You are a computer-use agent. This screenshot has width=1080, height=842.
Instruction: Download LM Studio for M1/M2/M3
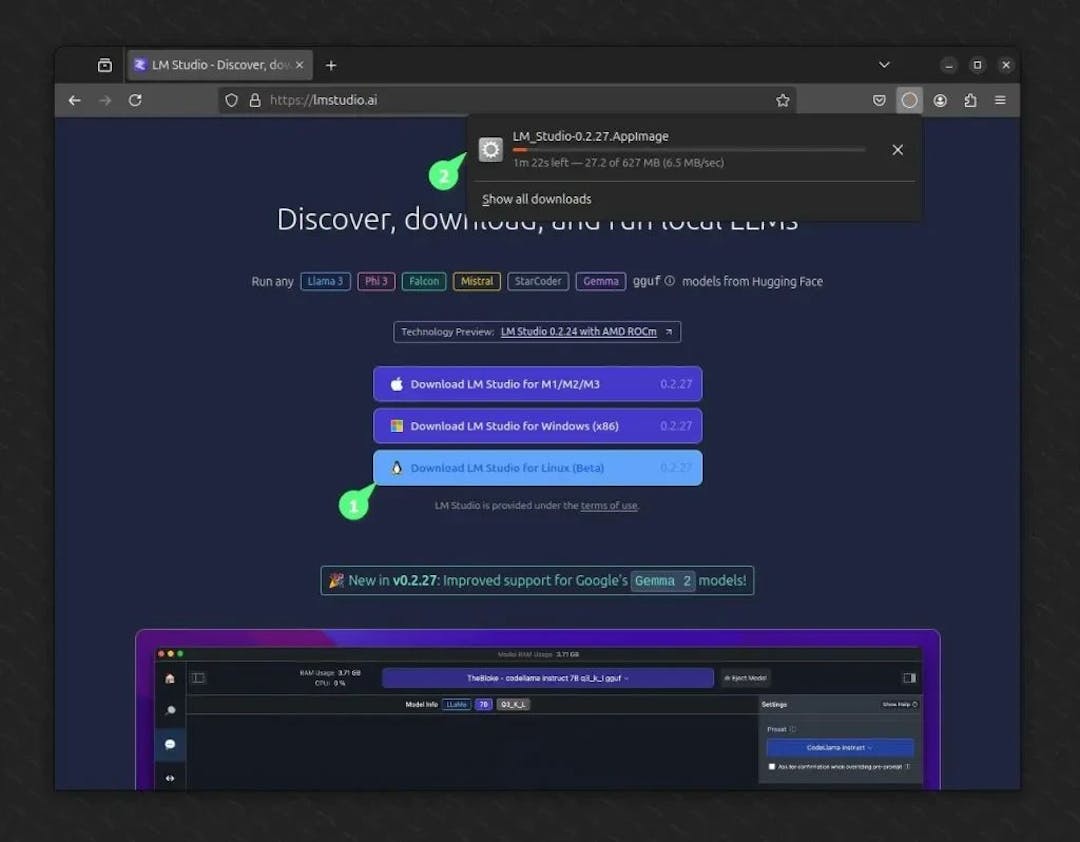click(x=537, y=384)
